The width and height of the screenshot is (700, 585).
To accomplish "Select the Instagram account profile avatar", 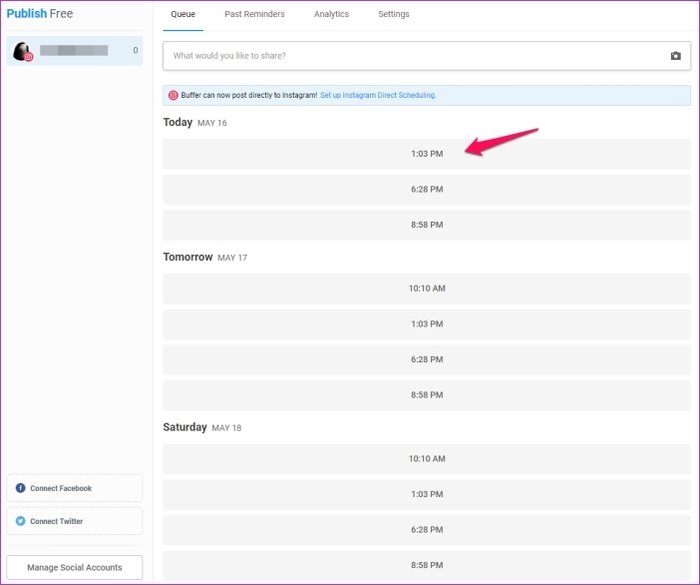I will click(x=21, y=51).
